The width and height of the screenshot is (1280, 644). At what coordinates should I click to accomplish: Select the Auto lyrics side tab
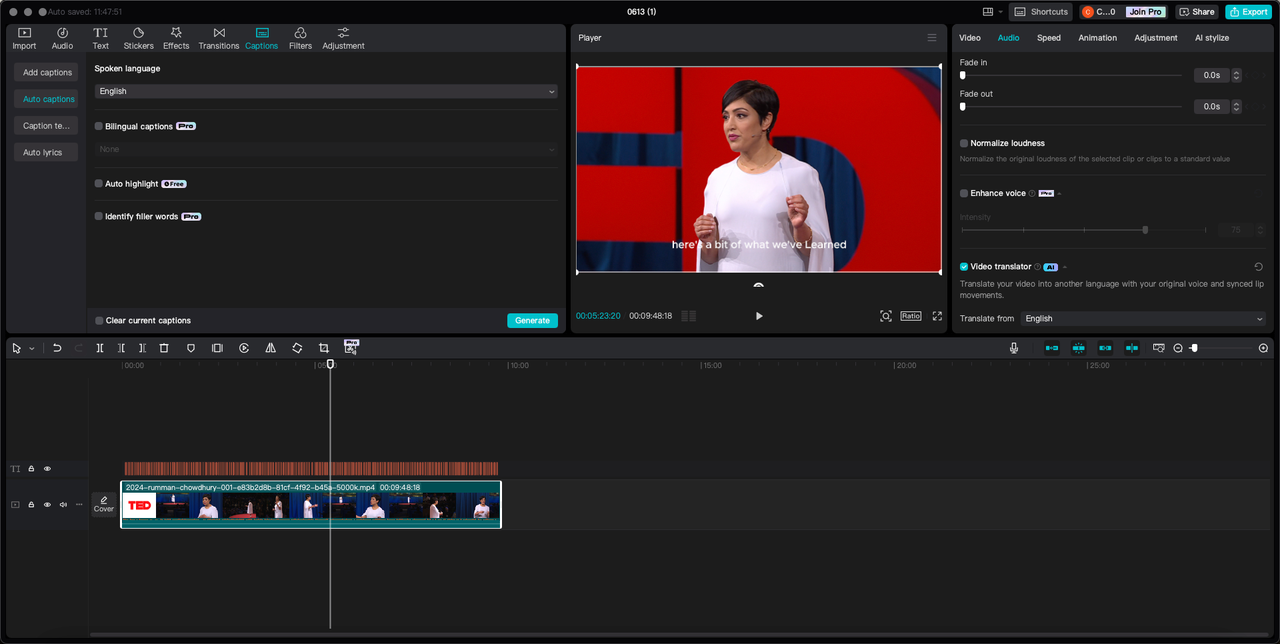click(47, 152)
